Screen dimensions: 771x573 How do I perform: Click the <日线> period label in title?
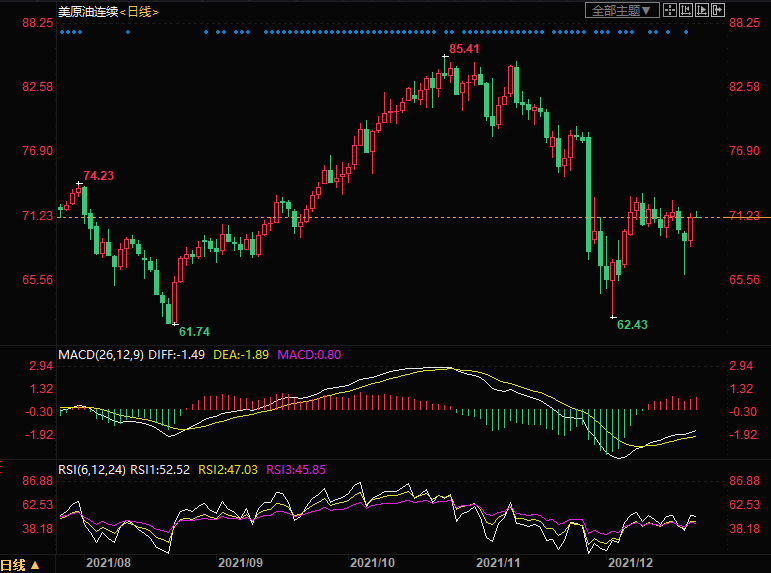pos(143,11)
